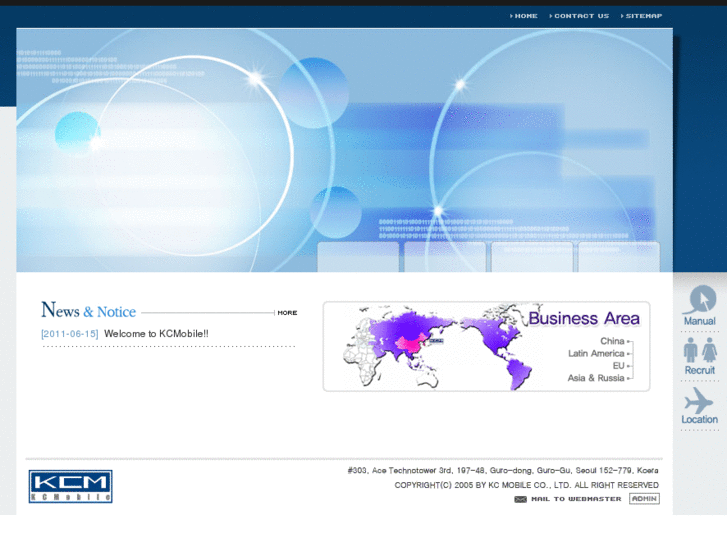The image size is (727, 545).
Task: Go to CONTACT US page
Action: (x=581, y=16)
